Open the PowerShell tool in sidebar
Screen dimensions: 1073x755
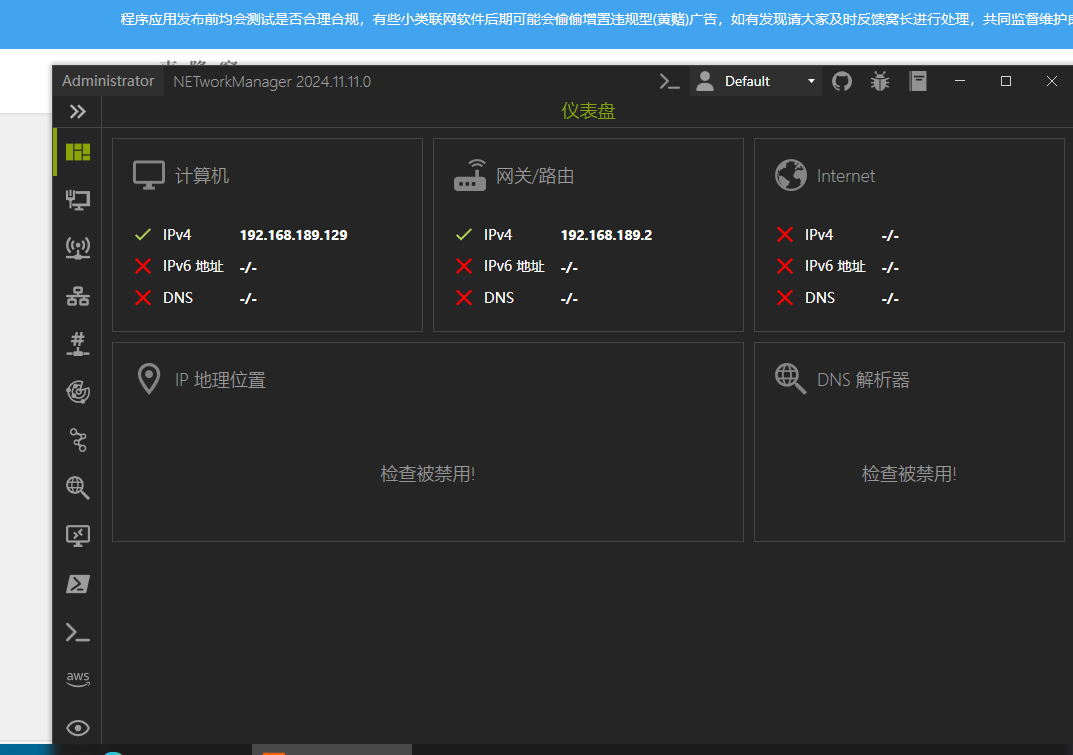pyautogui.click(x=77, y=584)
